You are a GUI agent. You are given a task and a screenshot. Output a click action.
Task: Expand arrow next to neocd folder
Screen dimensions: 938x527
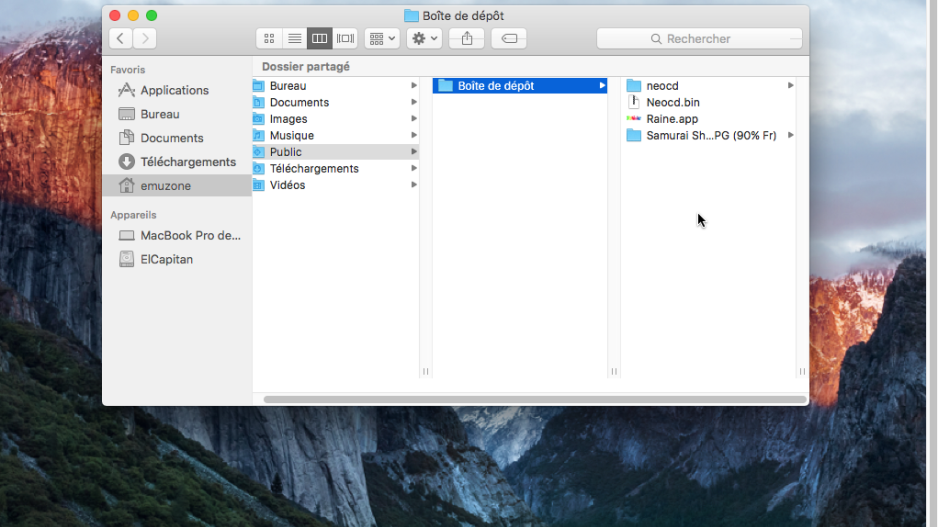point(790,86)
